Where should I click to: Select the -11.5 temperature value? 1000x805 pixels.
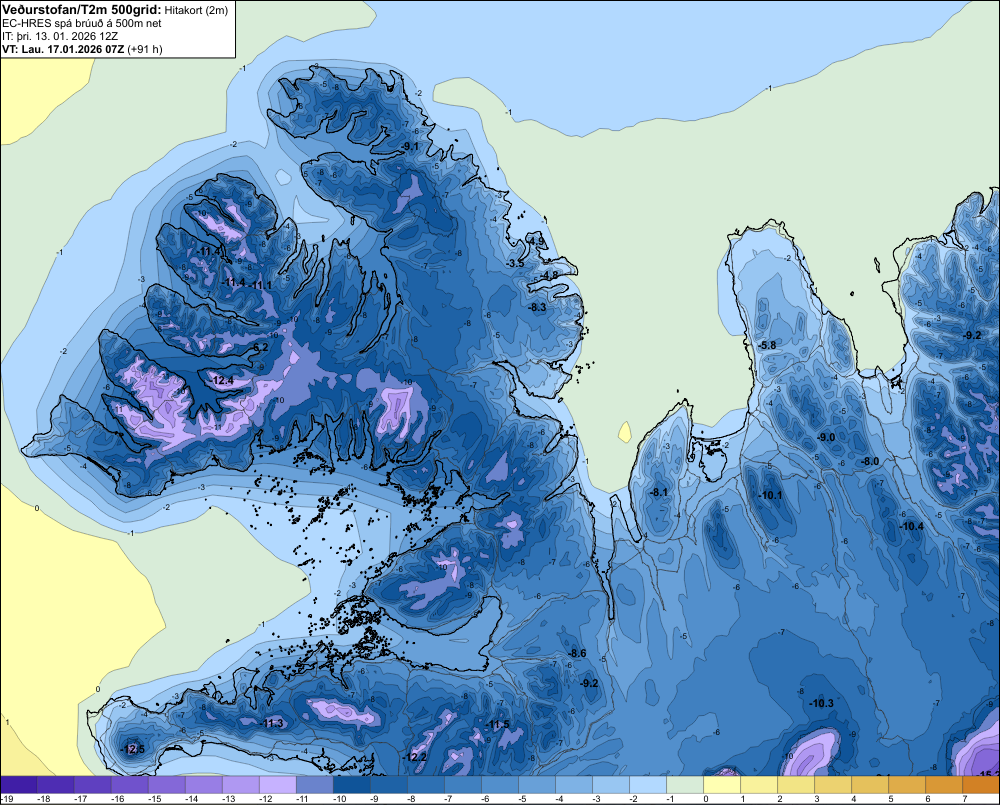(497, 724)
